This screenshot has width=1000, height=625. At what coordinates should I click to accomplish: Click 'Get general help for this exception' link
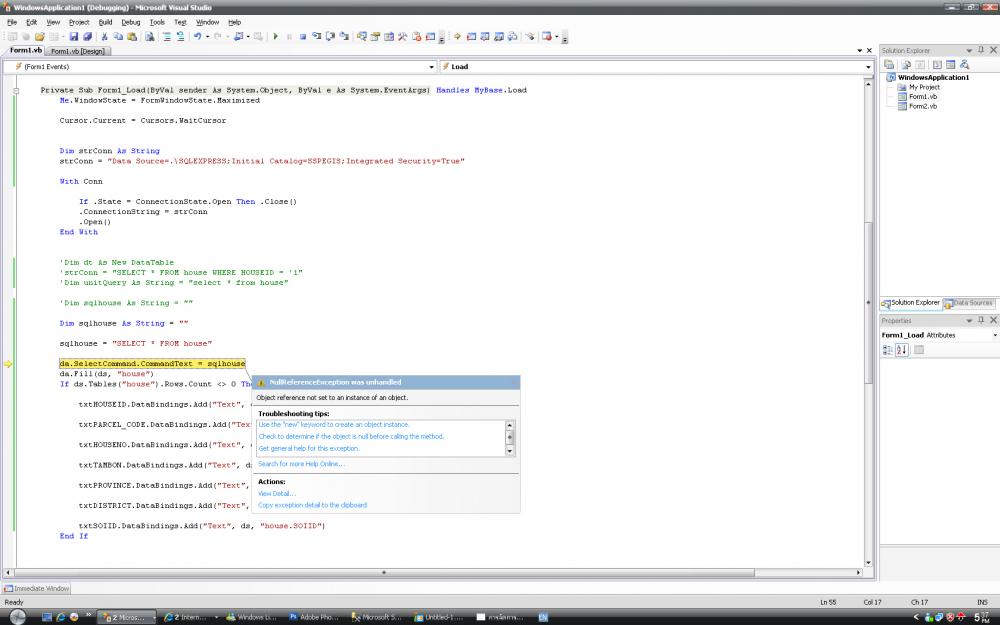click(x=309, y=449)
